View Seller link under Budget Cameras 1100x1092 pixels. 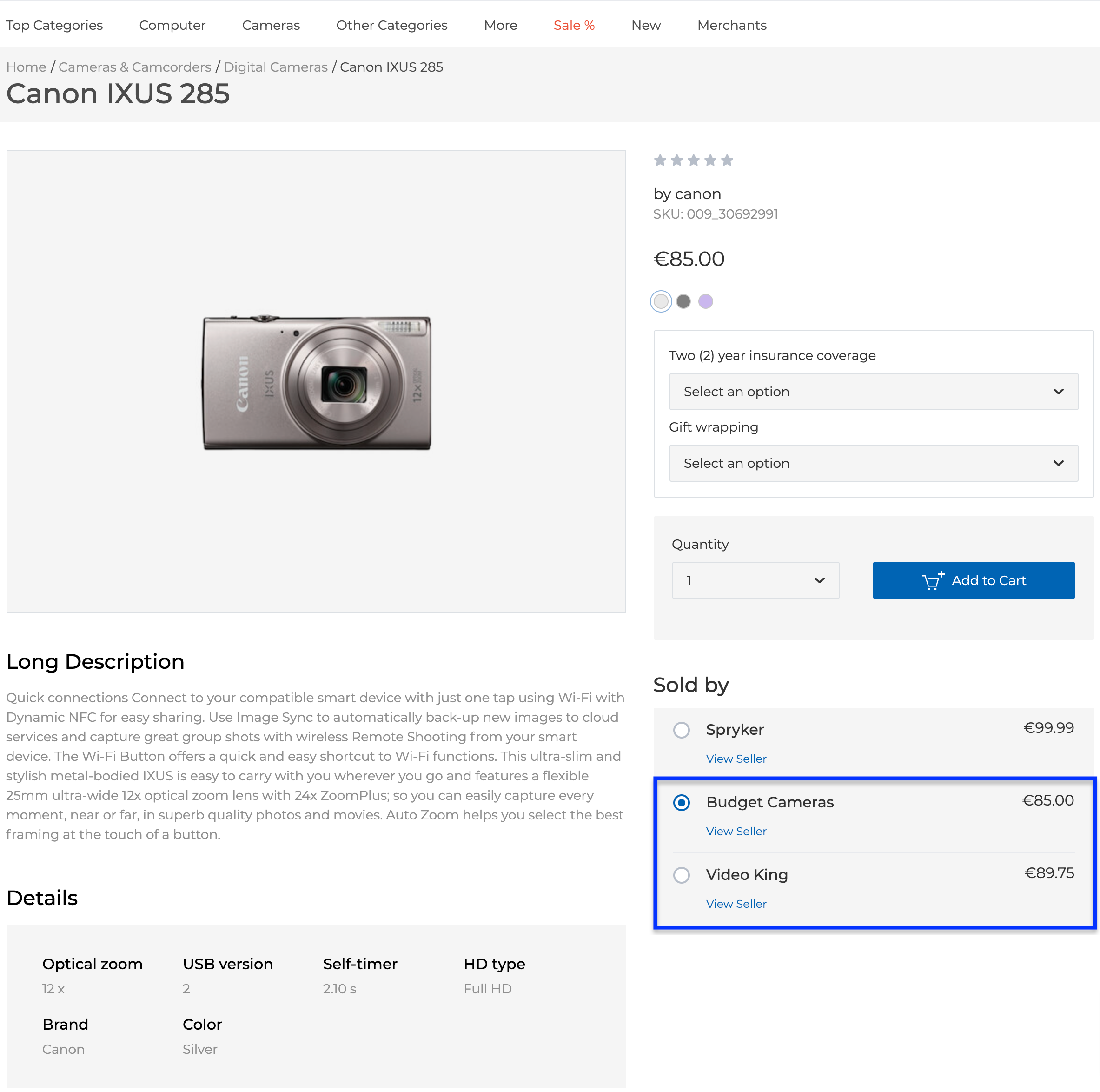pyautogui.click(x=736, y=831)
